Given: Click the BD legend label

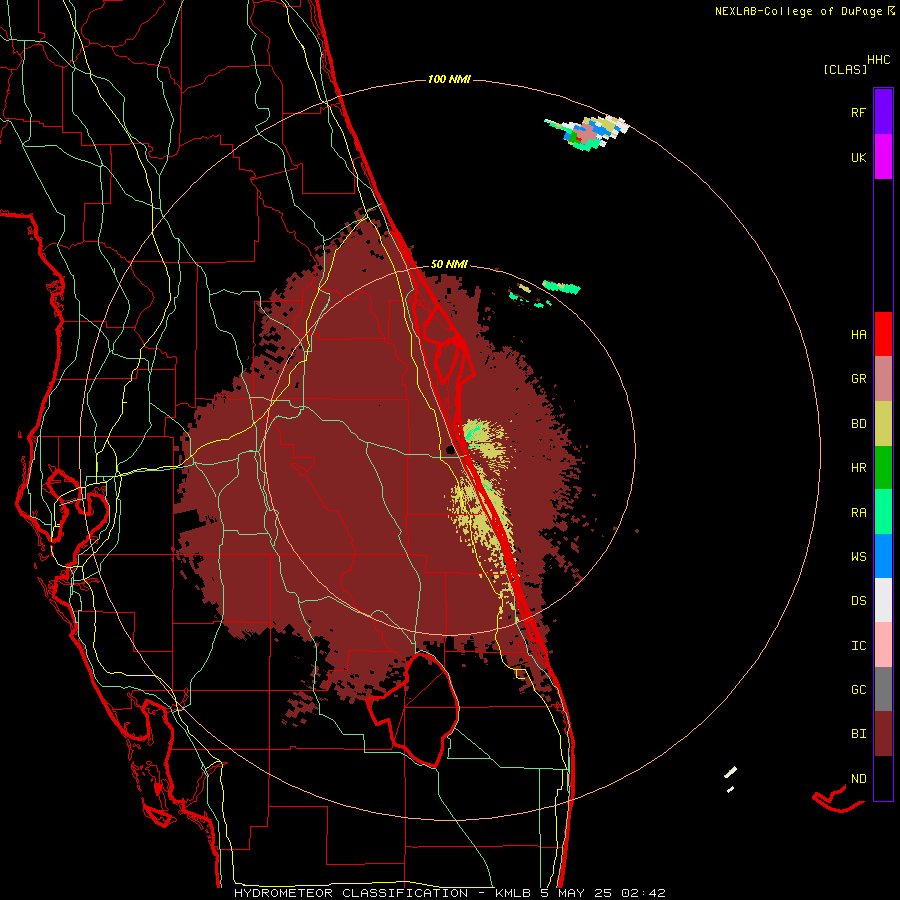Looking at the screenshot, I should tap(859, 424).
